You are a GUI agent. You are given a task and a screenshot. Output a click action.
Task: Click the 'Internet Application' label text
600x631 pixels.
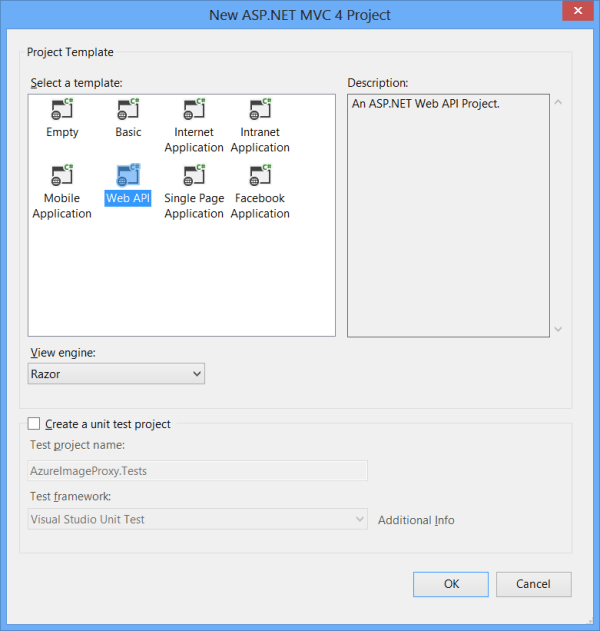click(x=194, y=140)
